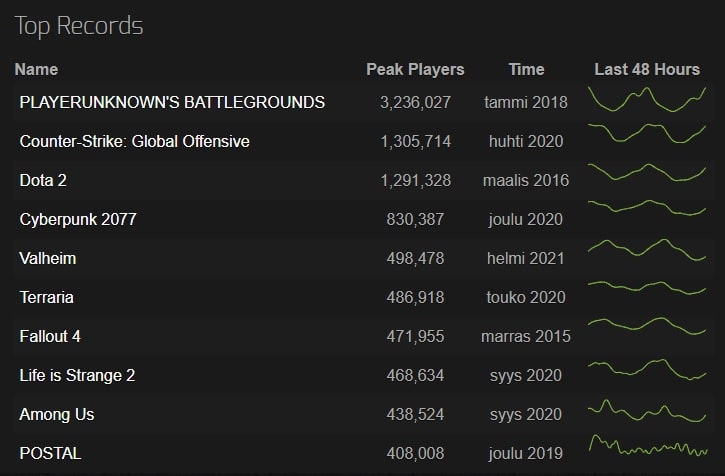
Task: Open the Dota 2 game page
Action: (43, 180)
